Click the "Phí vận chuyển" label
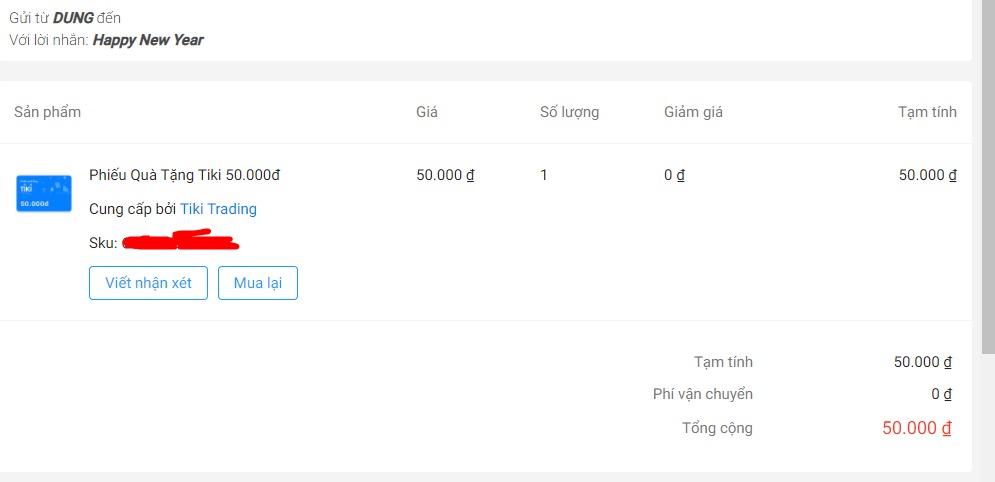Image resolution: width=995 pixels, height=482 pixels. click(x=702, y=394)
